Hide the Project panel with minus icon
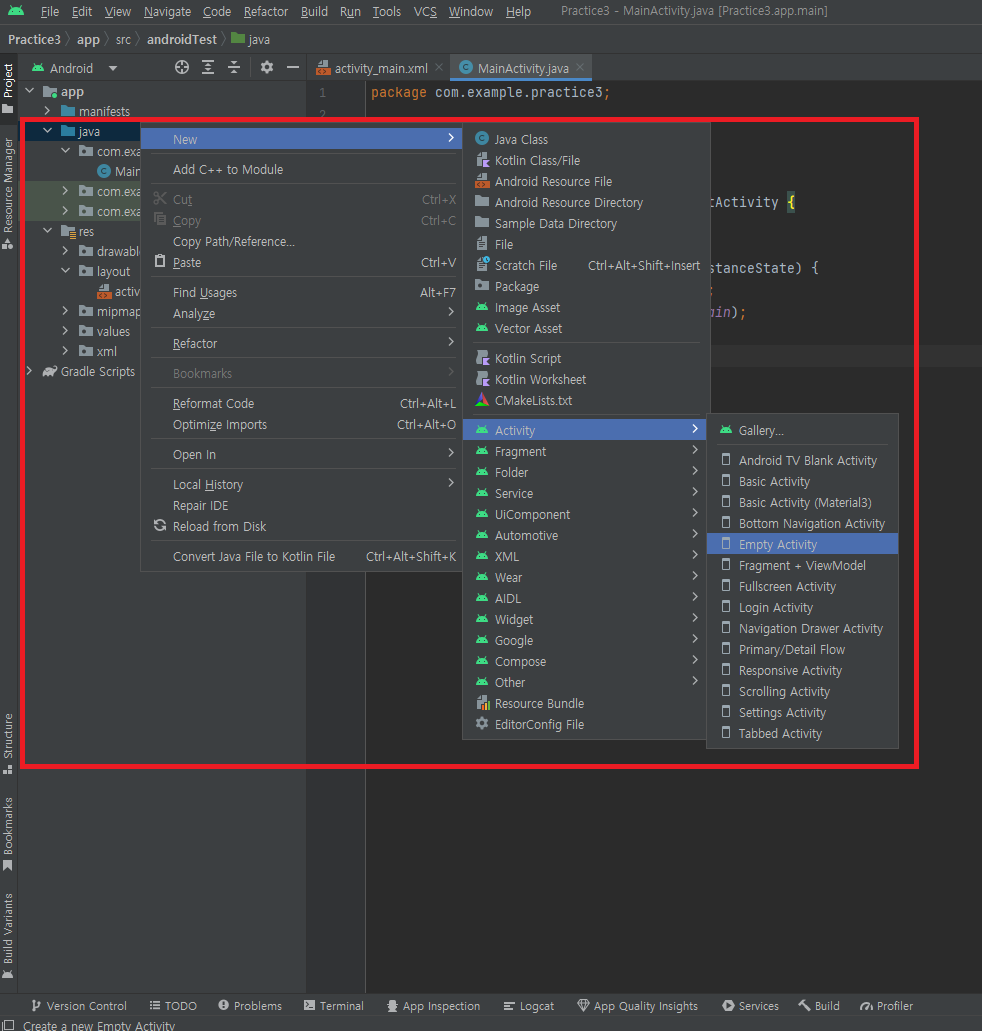Viewport: 982px width, 1031px height. [293, 67]
